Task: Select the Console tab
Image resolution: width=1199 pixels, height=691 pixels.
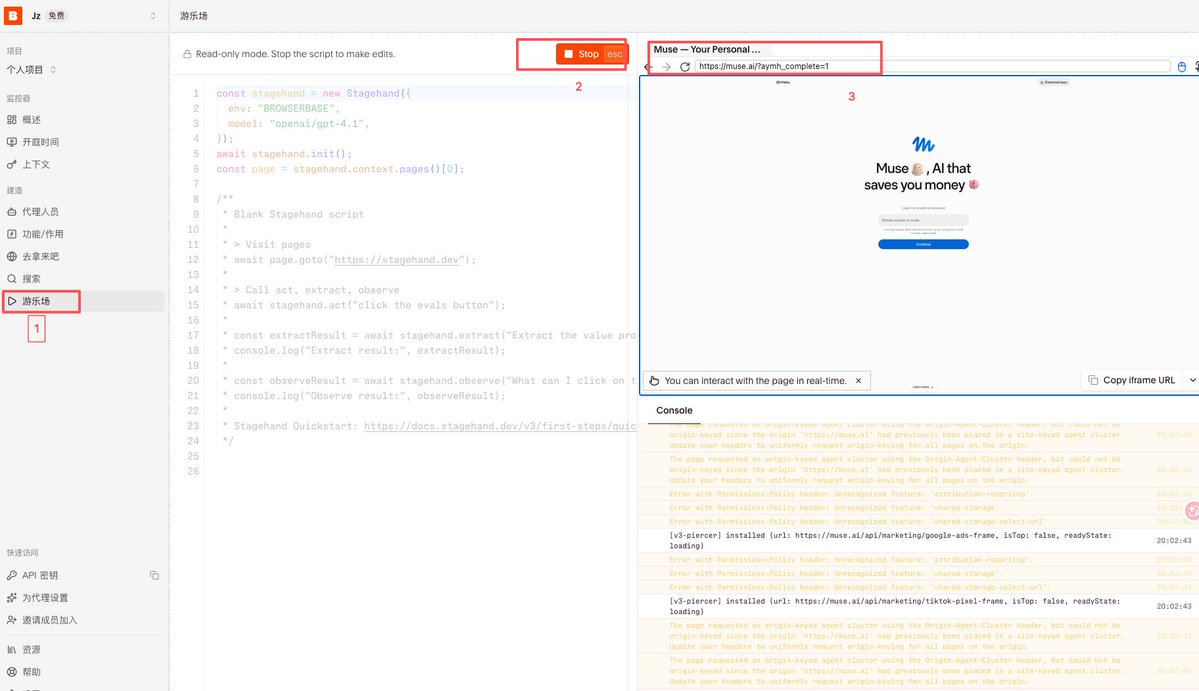Action: click(x=674, y=410)
